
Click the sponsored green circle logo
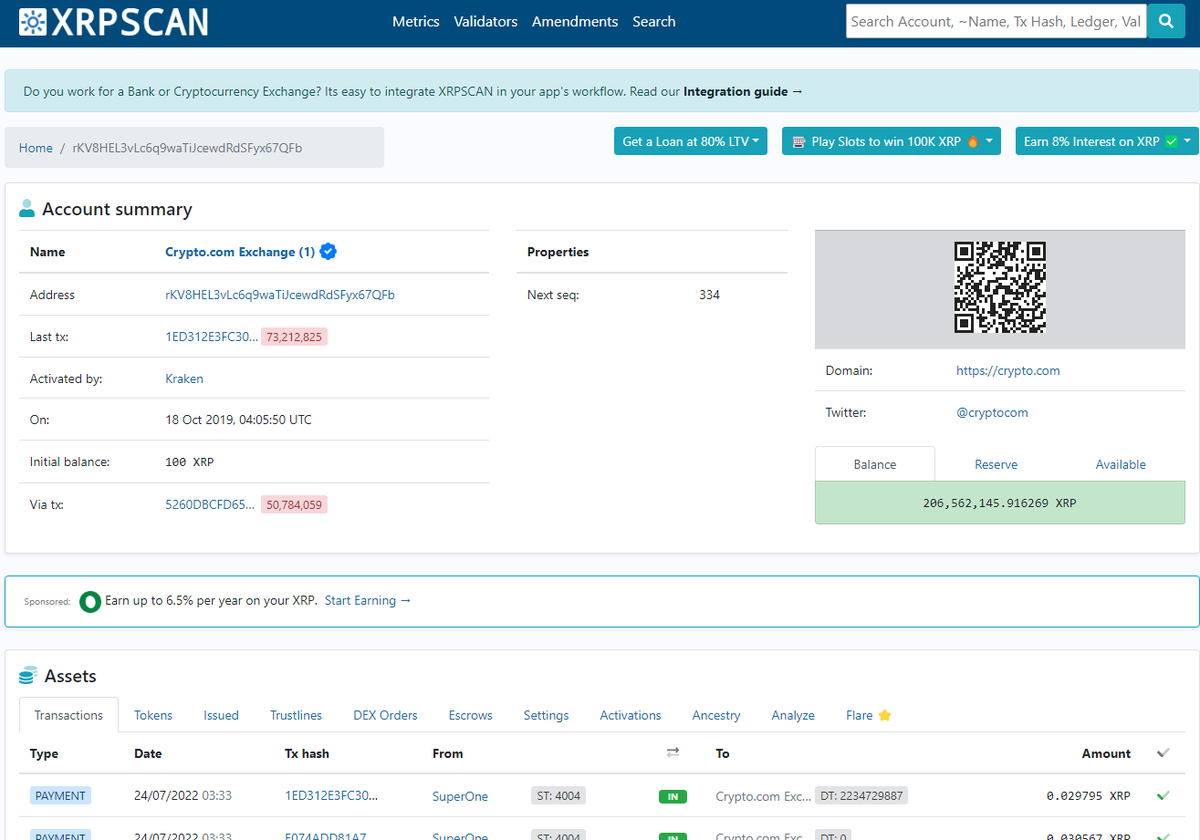click(90, 601)
